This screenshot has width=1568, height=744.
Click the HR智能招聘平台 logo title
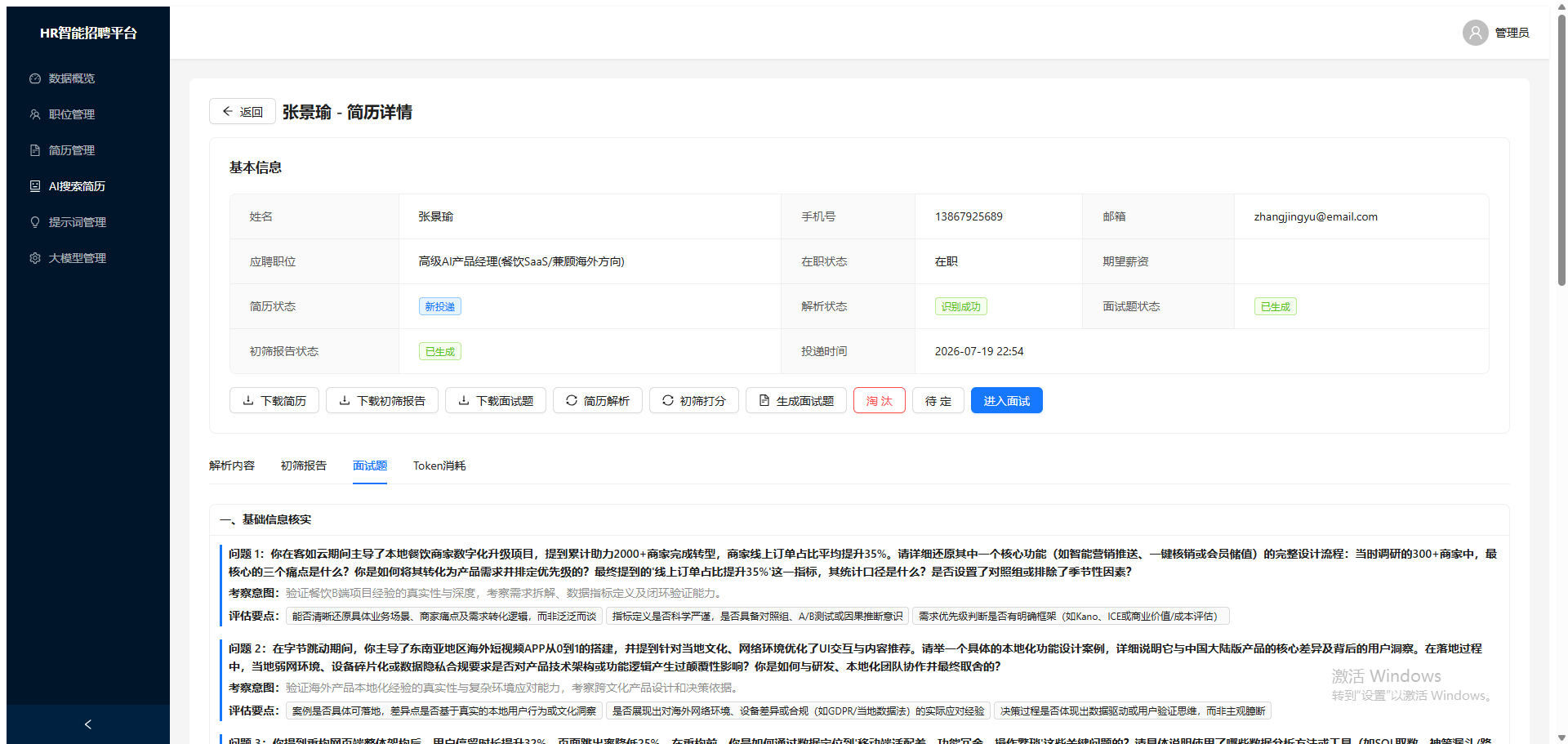[x=88, y=33]
